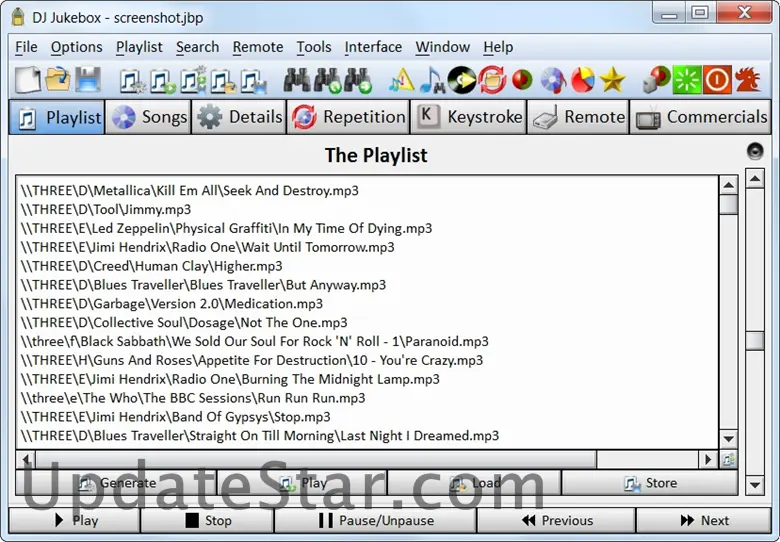This screenshot has height=542, width=780.
Task: Switch to the Repetition tab
Action: [348, 117]
